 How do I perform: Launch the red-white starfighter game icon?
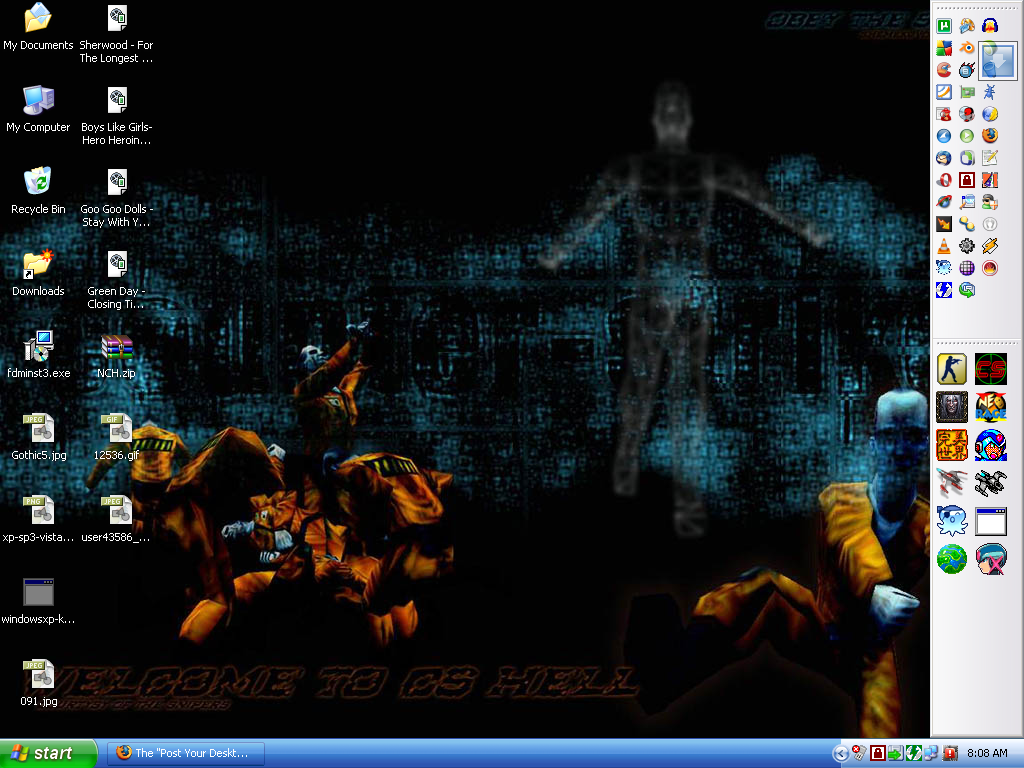coord(952,483)
